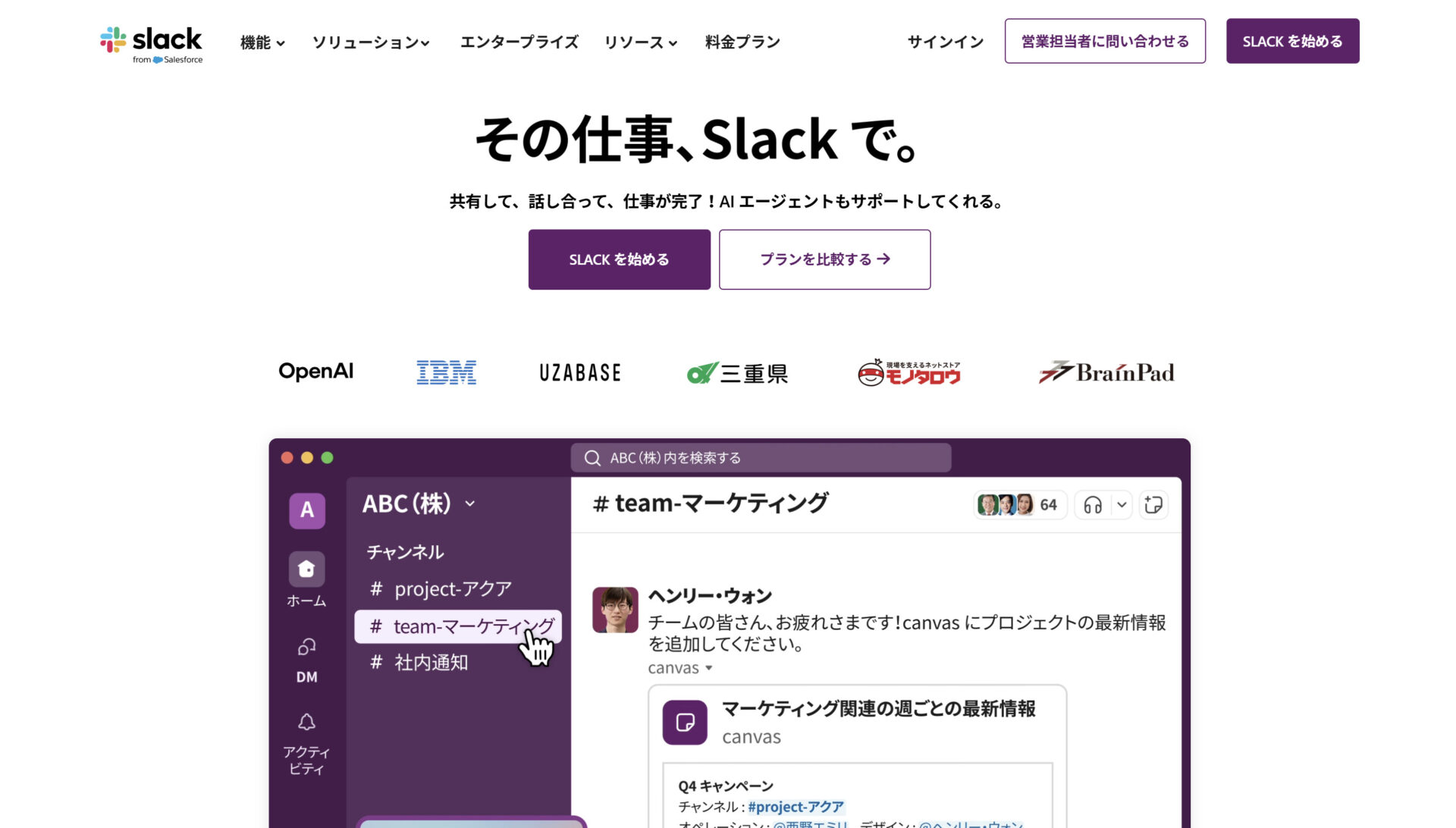Open the 機能 navigation dropdown
The image size is (1456, 828).
click(x=262, y=43)
